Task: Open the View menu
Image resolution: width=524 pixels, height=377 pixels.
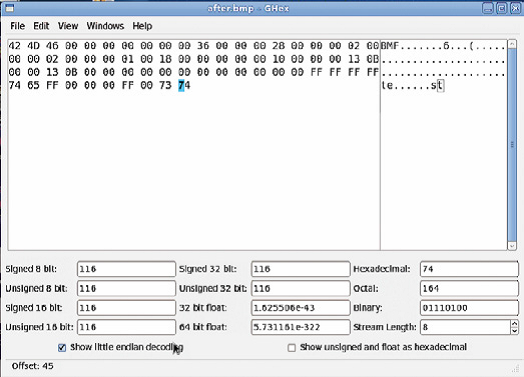Action: [x=68, y=26]
